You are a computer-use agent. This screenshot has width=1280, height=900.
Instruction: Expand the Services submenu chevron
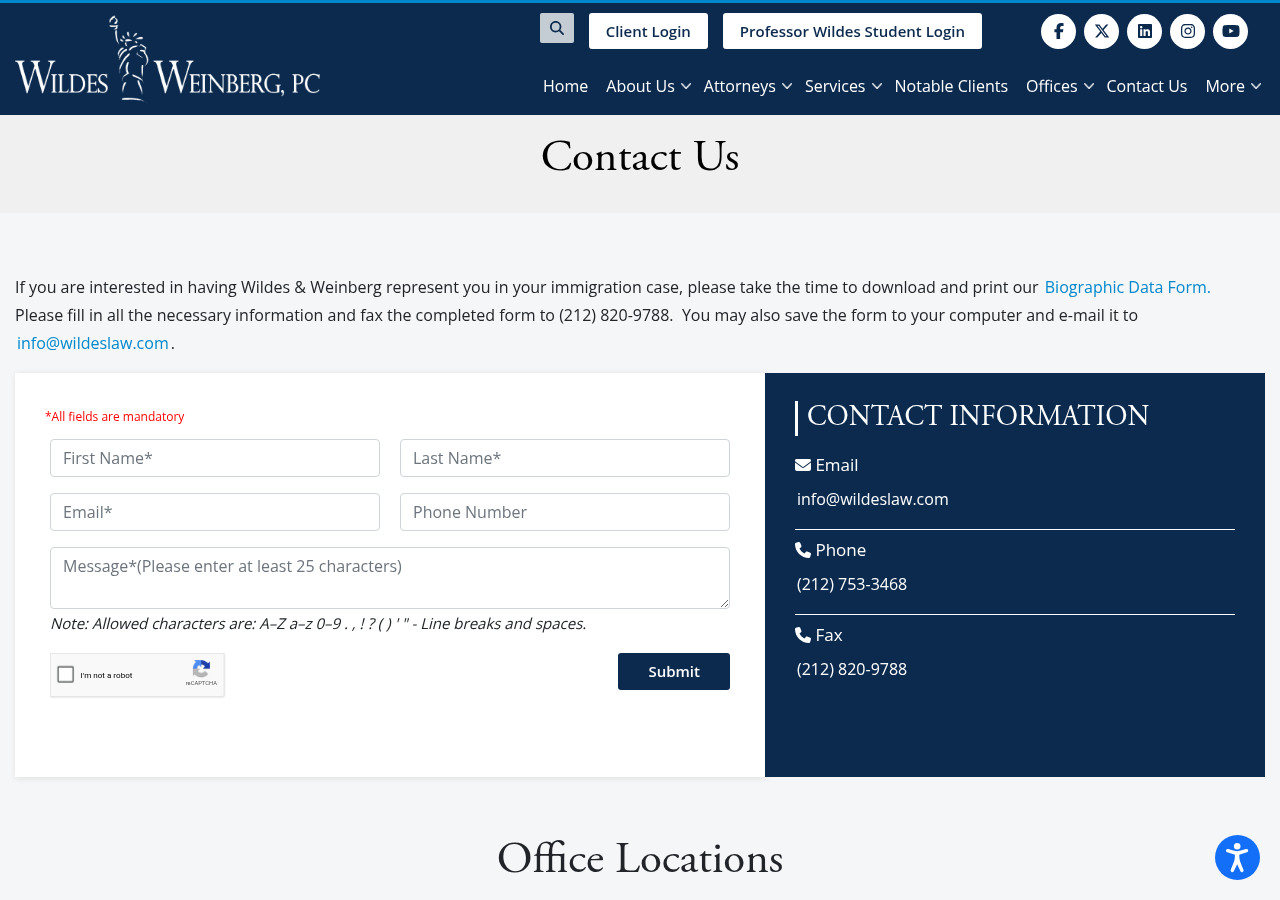tap(877, 87)
